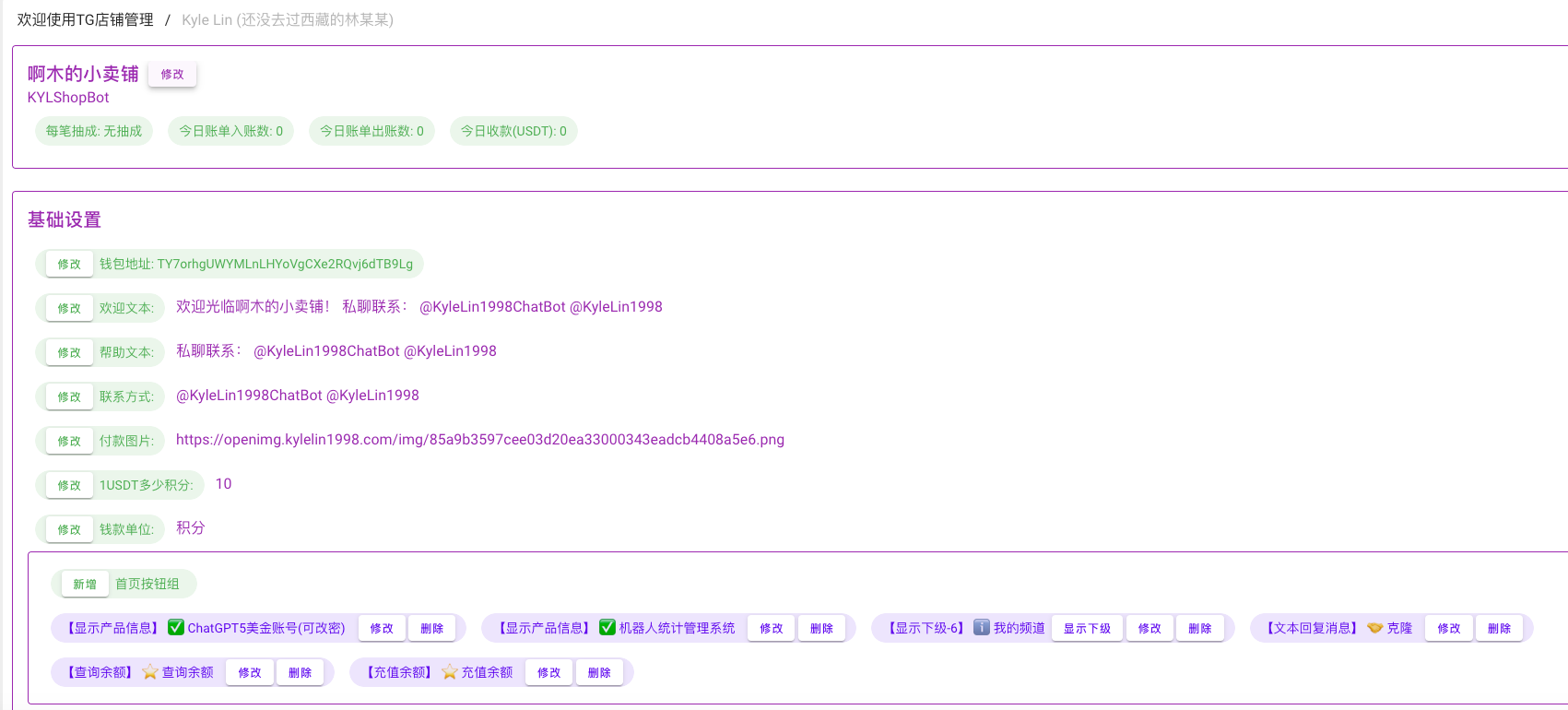Click the green checkmark icon beside ChatGPT5美金账号
The width and height of the screenshot is (1568, 710).
[x=176, y=628]
